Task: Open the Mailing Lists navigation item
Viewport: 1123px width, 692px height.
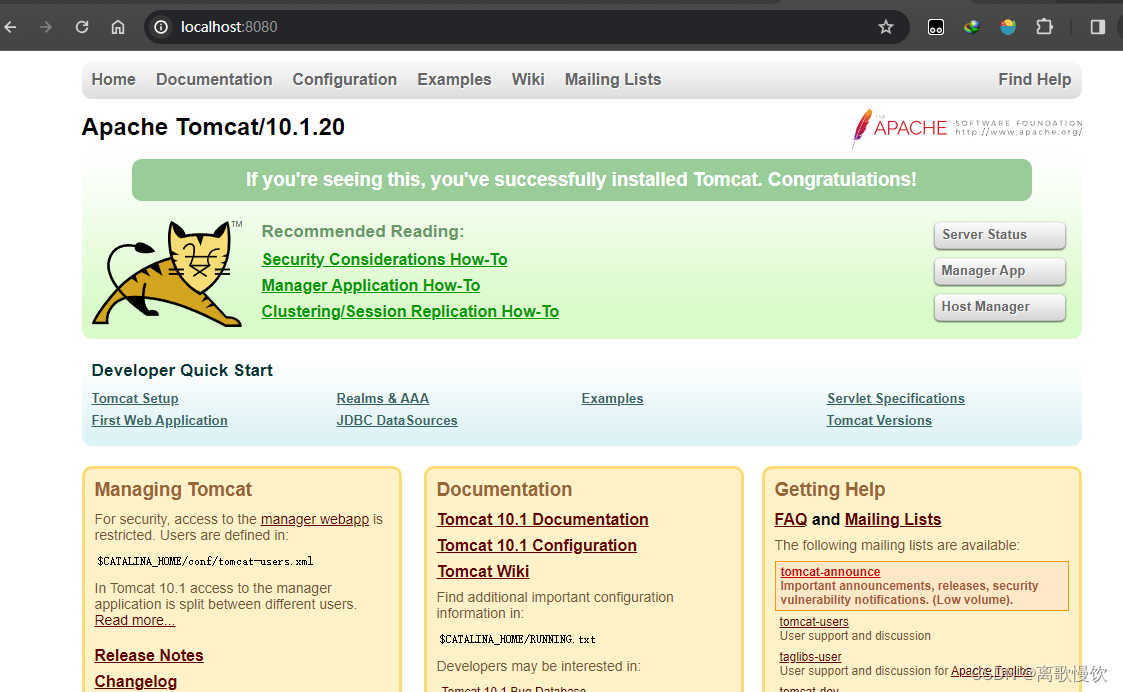Action: point(613,80)
